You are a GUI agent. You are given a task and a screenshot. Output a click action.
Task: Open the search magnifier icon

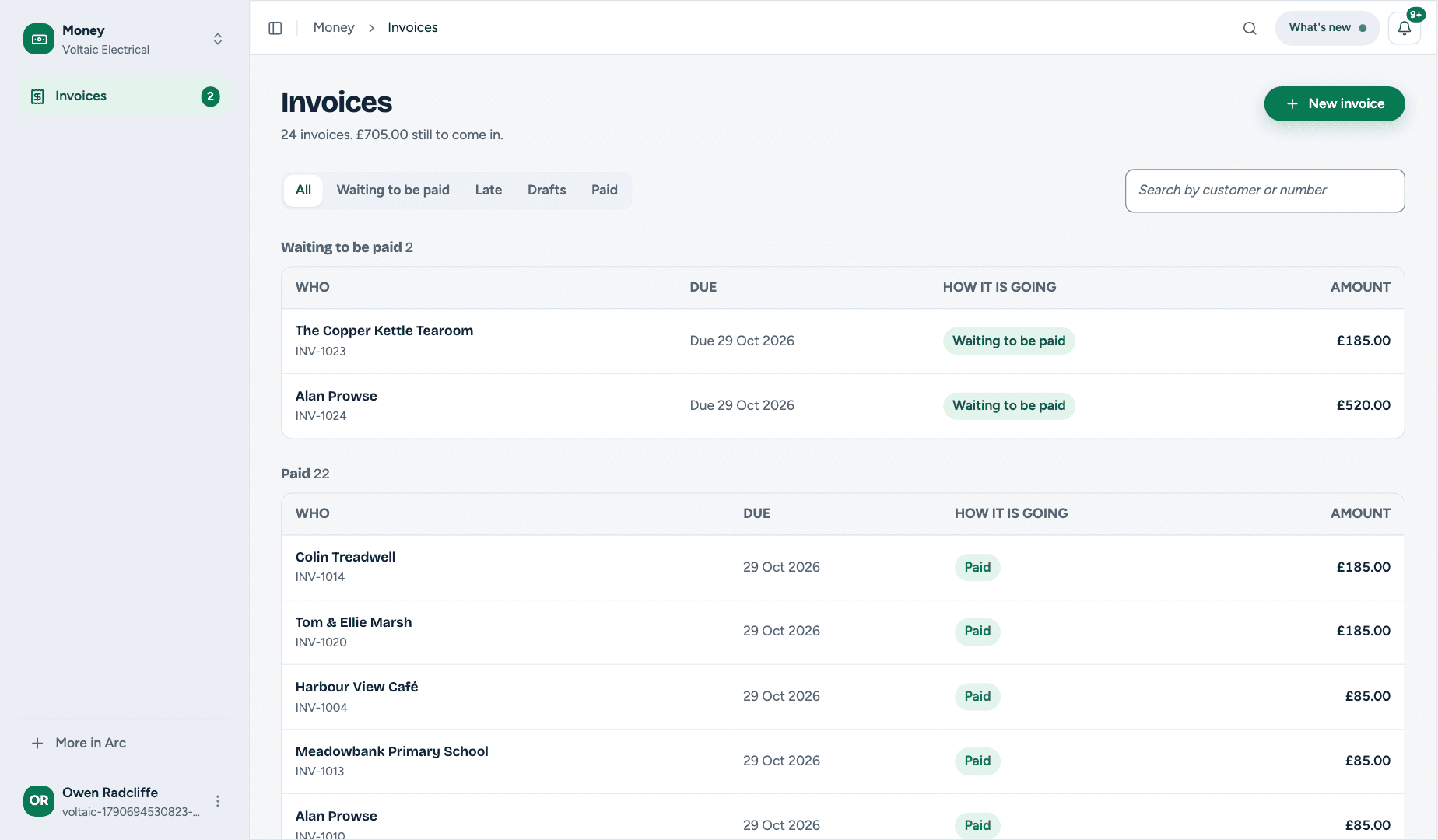(1250, 28)
